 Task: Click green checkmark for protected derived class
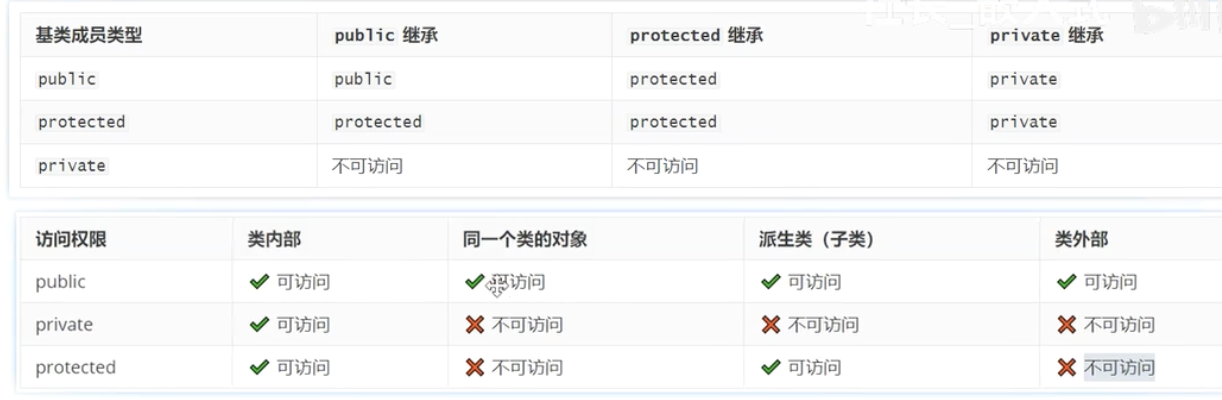tap(770, 368)
